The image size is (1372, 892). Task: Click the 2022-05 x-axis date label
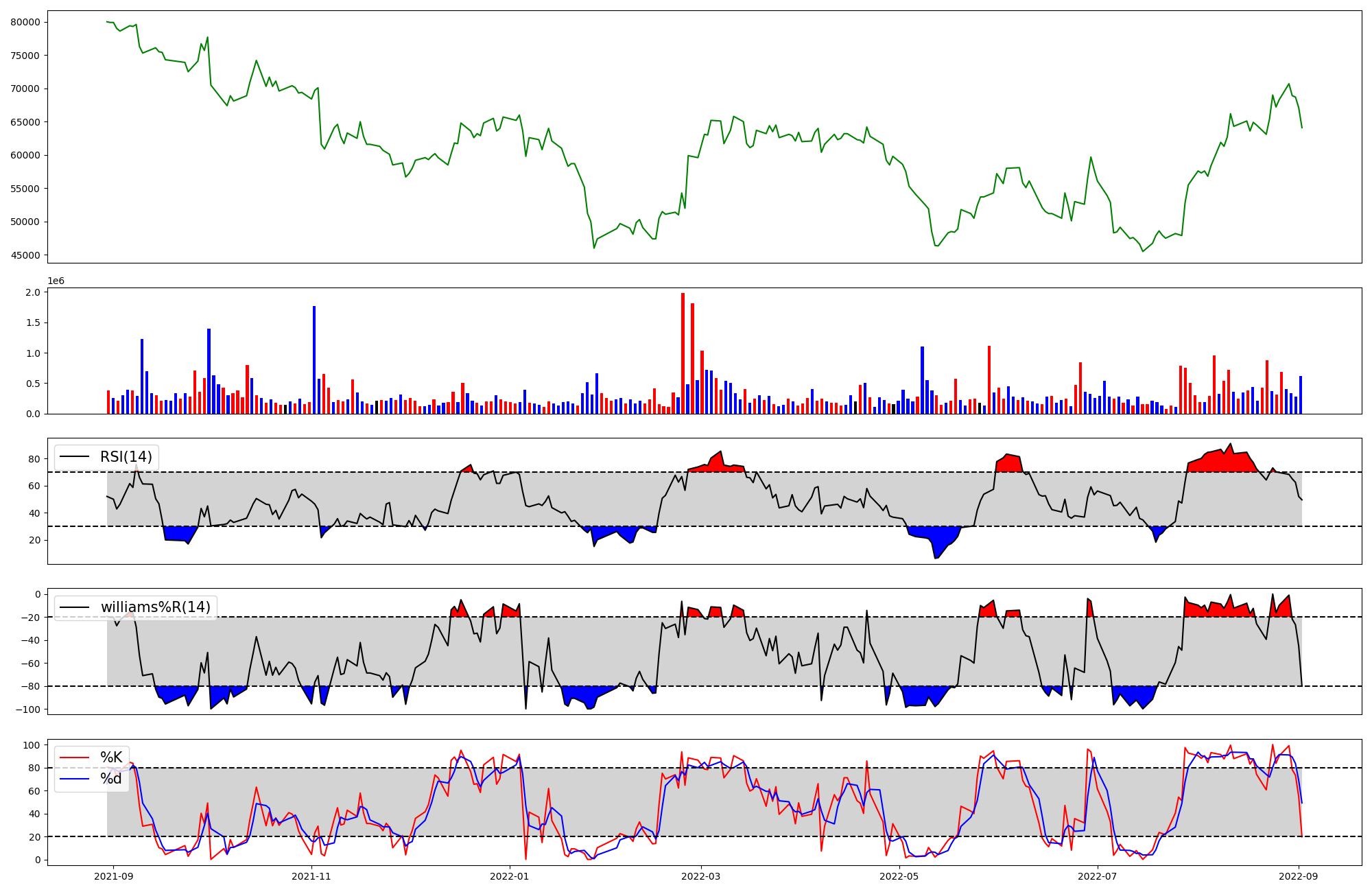click(x=899, y=876)
